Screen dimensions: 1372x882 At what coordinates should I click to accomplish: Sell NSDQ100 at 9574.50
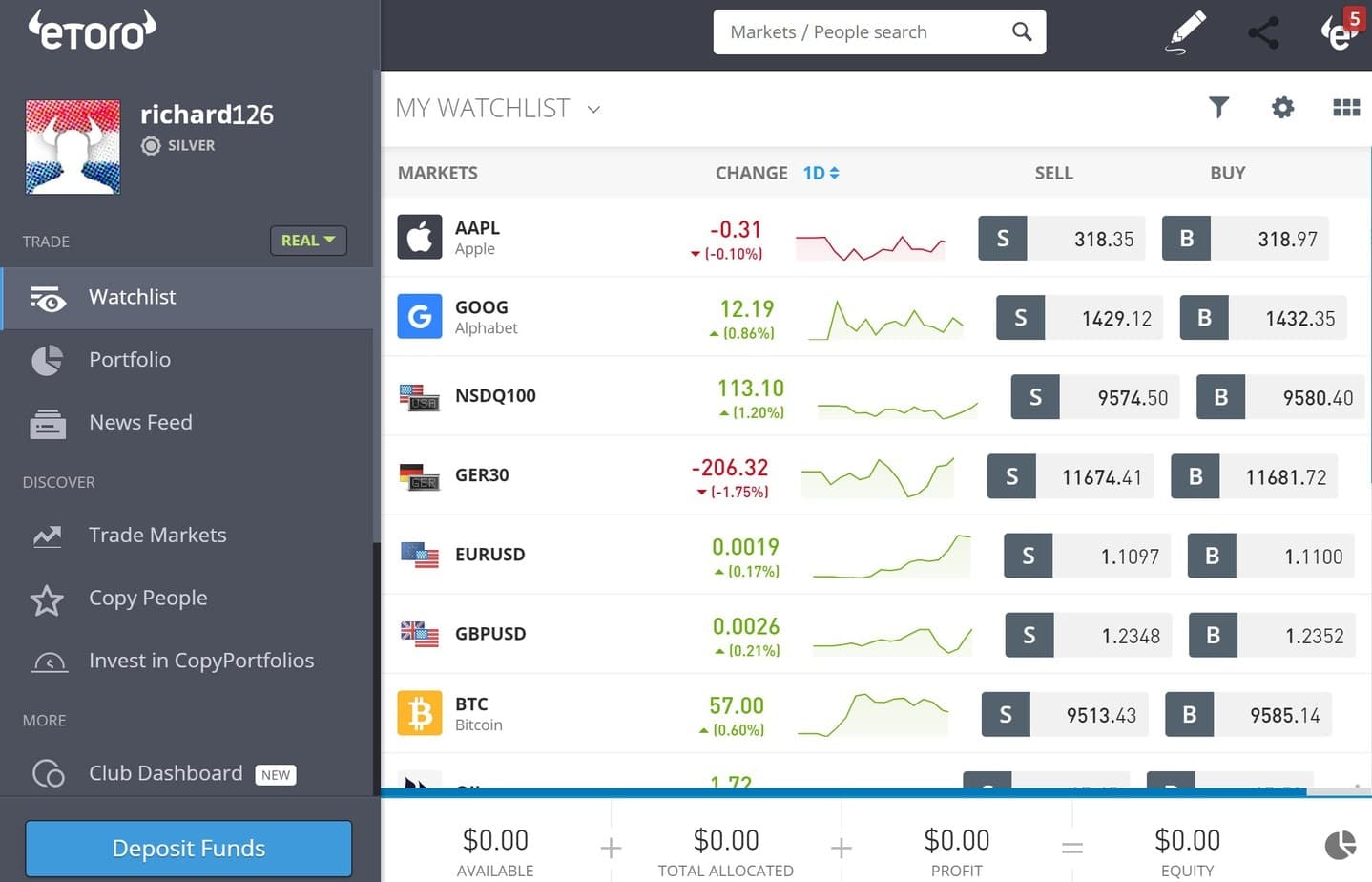coord(1095,397)
